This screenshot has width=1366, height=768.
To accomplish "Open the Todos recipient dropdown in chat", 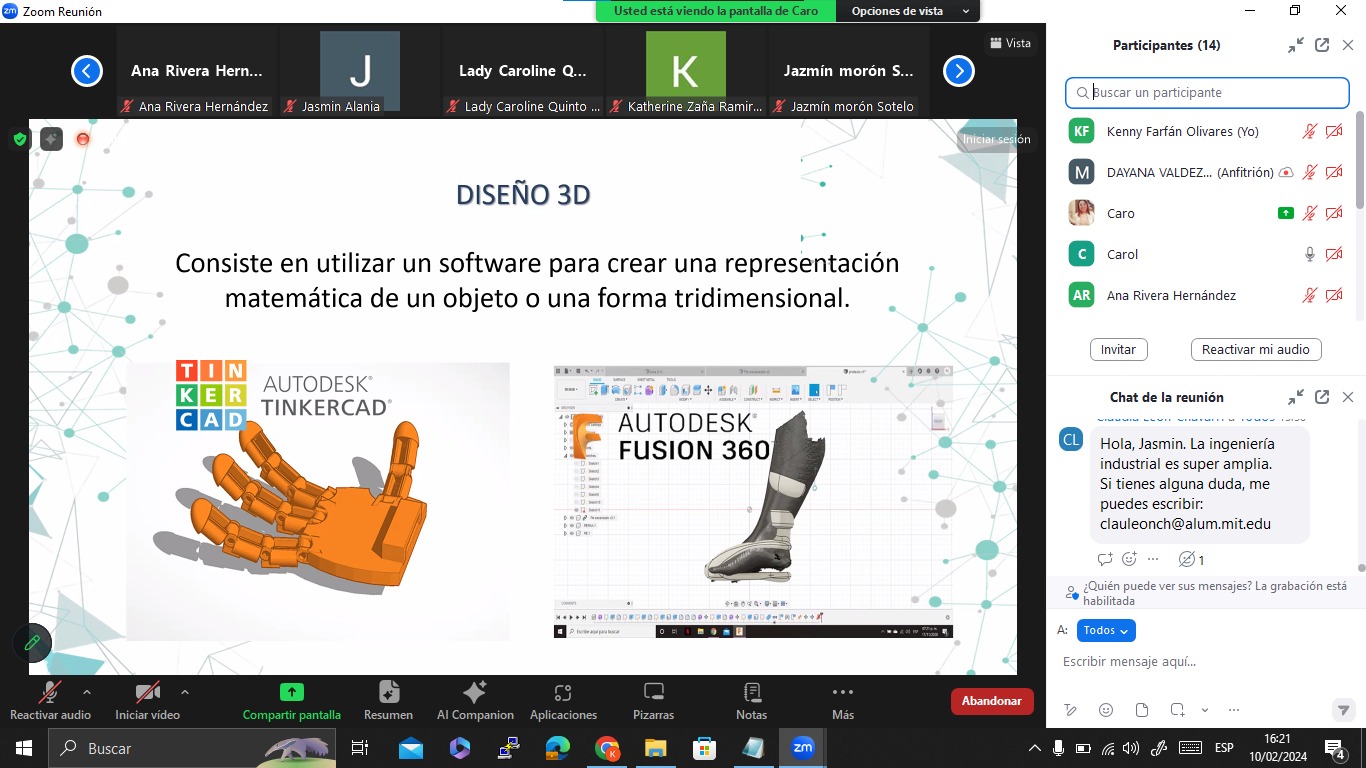I will pyautogui.click(x=1106, y=630).
